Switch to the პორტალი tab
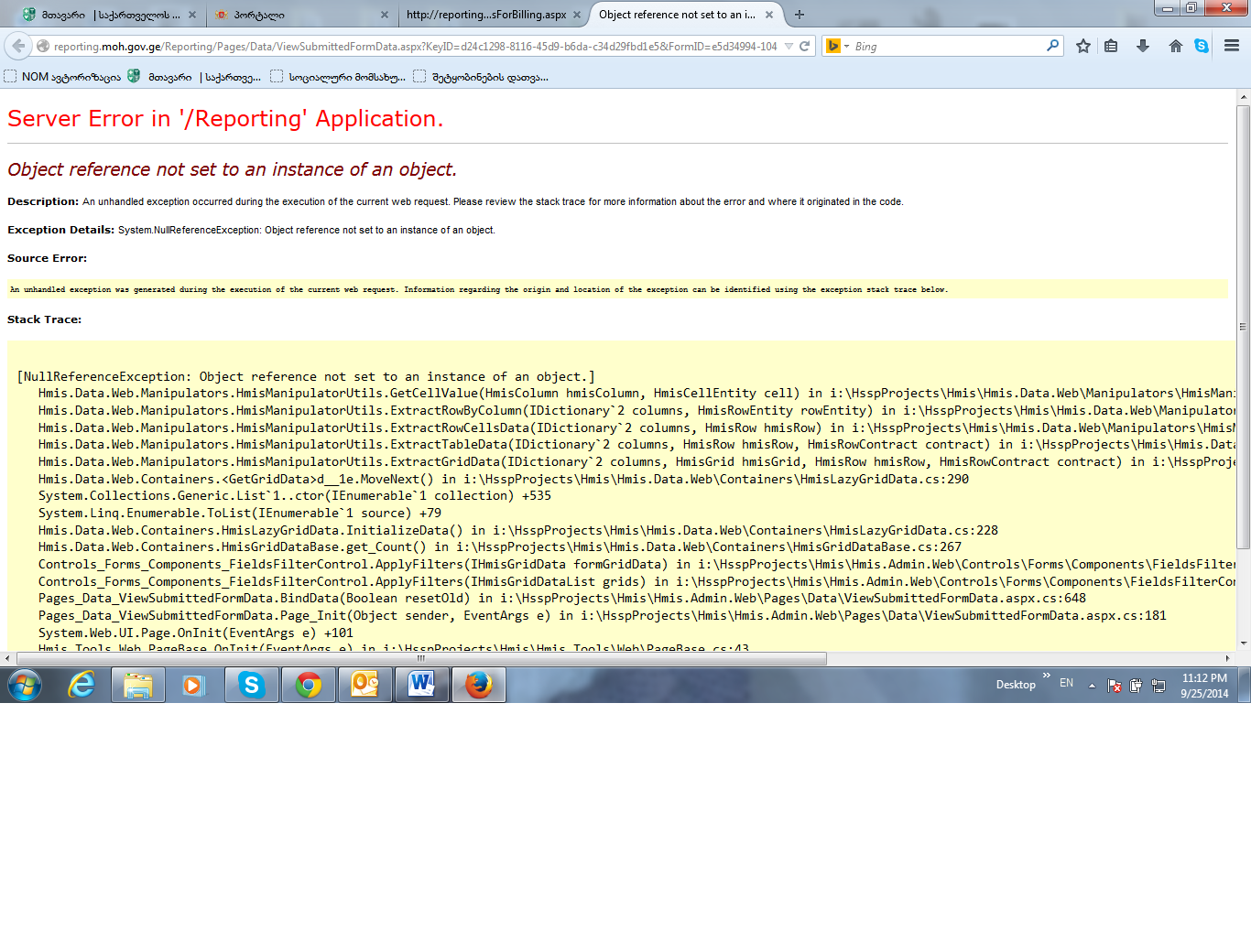This screenshot has width=1251, height=952. (293, 15)
